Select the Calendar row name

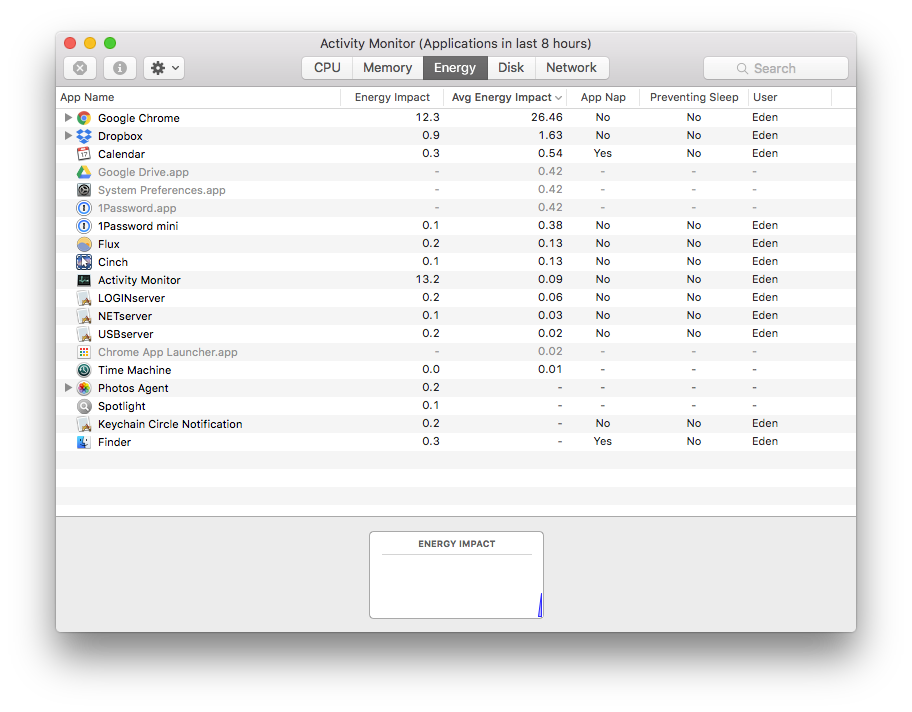(x=122, y=154)
